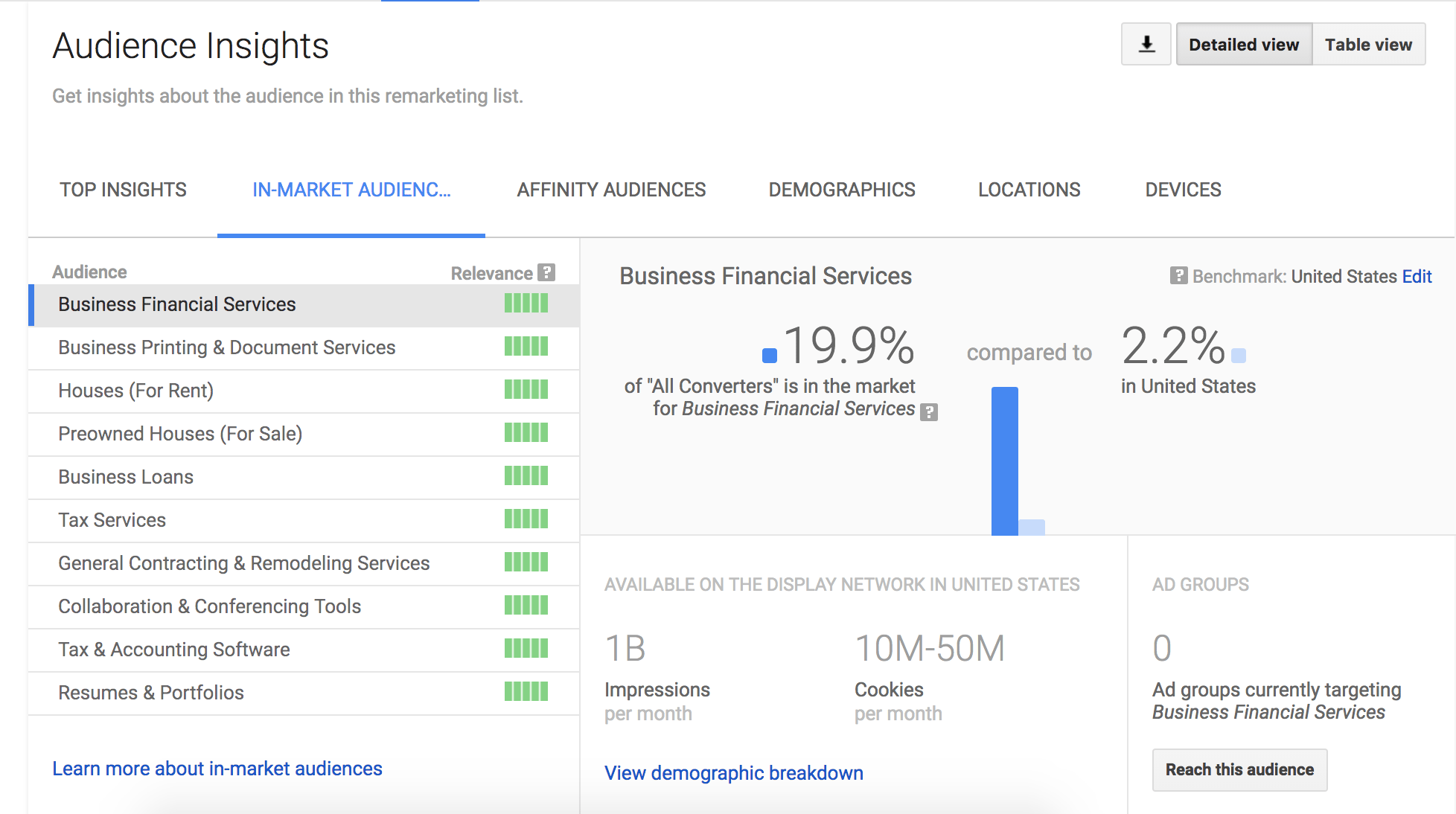This screenshot has height=814, width=1456.
Task: Click help icon beside Business Financial Services description
Action: [929, 411]
